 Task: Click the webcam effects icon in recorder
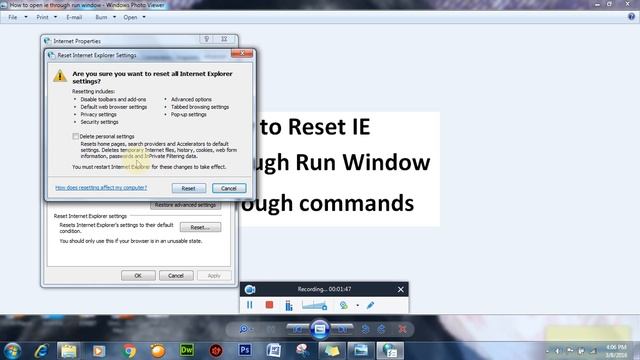[x=344, y=305]
